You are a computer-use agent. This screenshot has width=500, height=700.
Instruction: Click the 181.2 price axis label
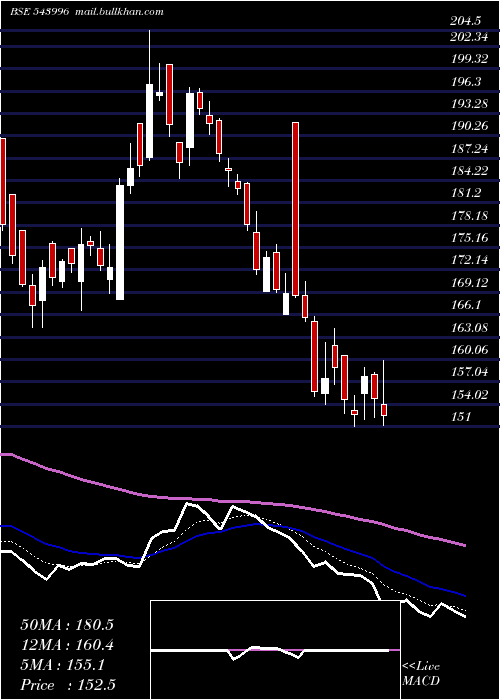(466, 193)
